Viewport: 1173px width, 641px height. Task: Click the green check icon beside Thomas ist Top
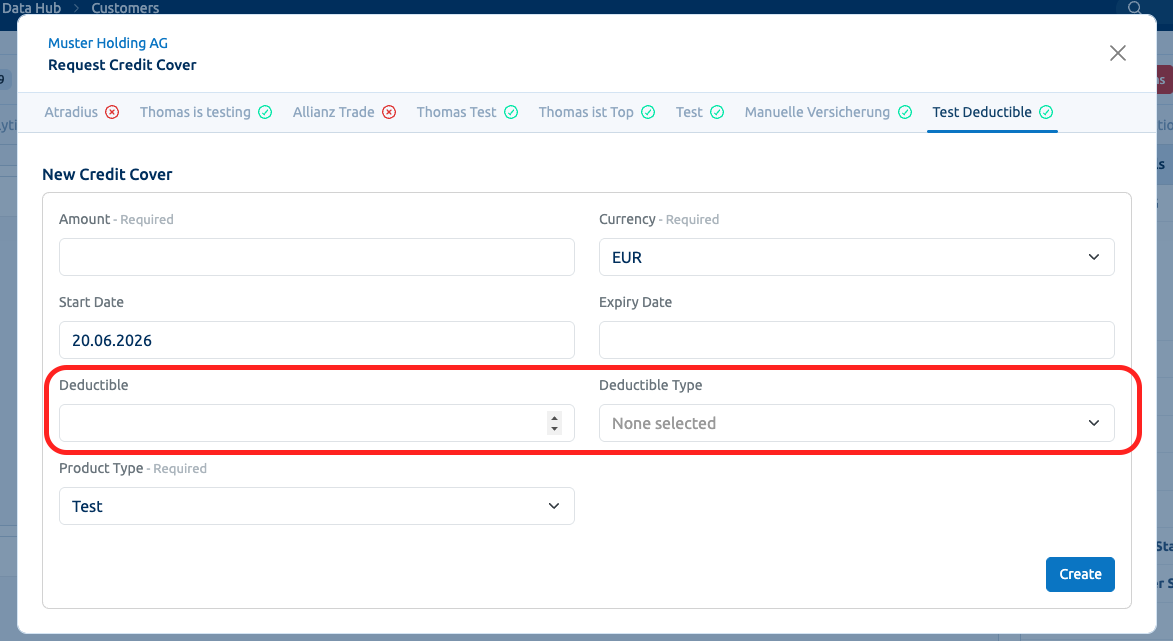[648, 112]
